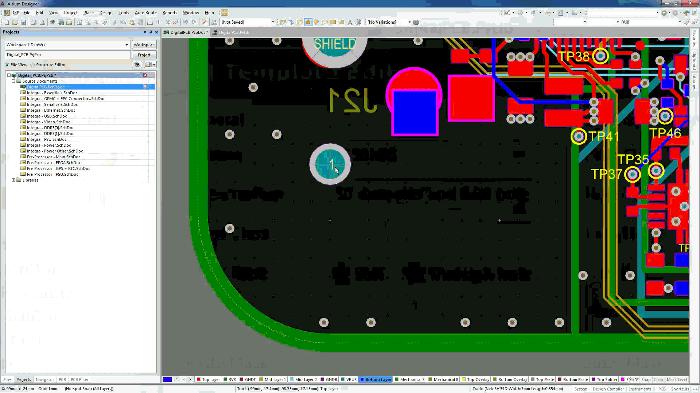The image size is (700, 393).
Task: Click the Save toolbar icon
Action: click(24, 22)
